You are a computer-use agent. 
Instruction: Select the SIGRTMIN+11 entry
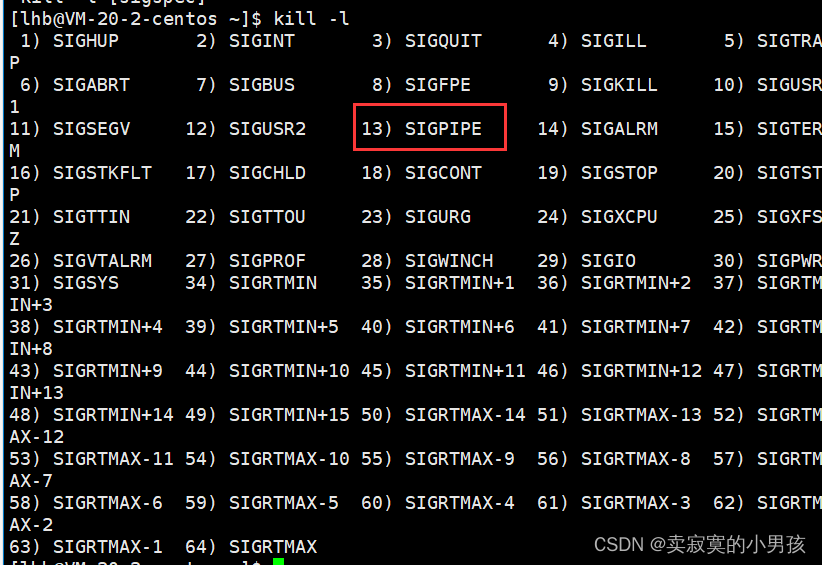click(x=465, y=371)
